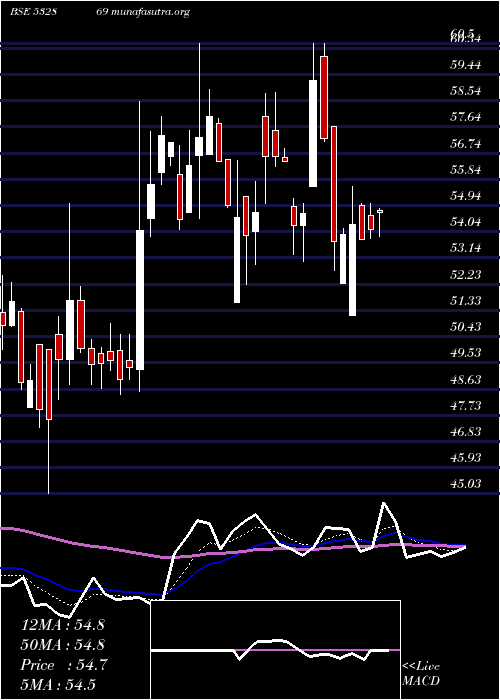Select the 57.64 price axis label

pyautogui.click(x=466, y=117)
